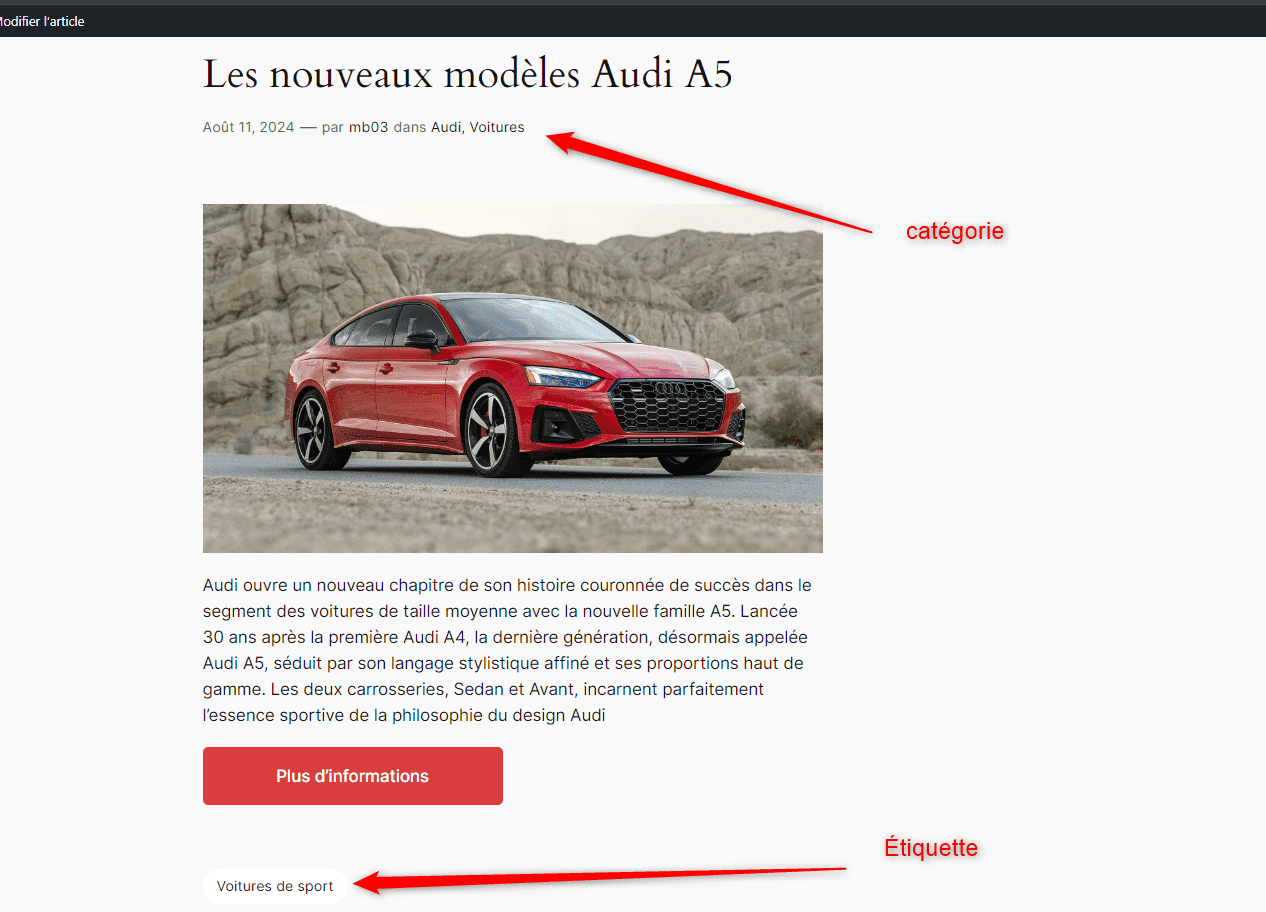The width and height of the screenshot is (1266, 912).
Task: Click the red "Étiquette" annotation label
Action: pyautogui.click(x=931, y=848)
